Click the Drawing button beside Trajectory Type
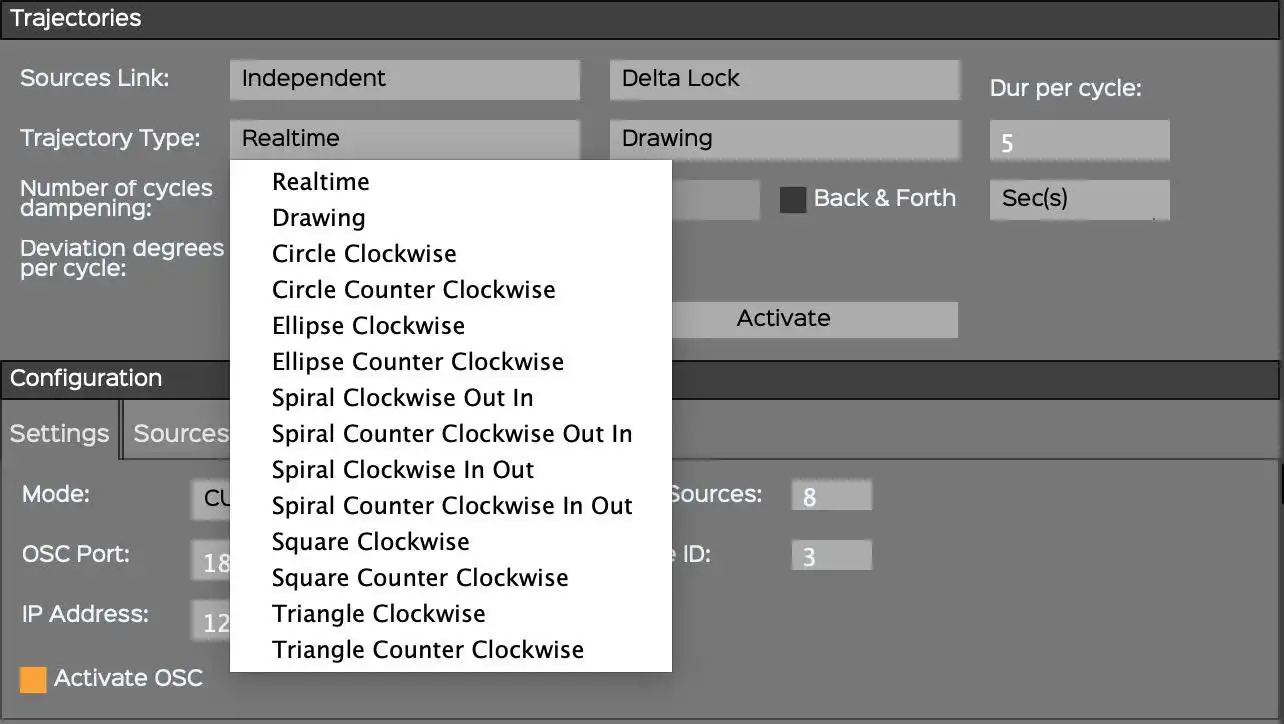The image size is (1284, 724). [x=784, y=139]
